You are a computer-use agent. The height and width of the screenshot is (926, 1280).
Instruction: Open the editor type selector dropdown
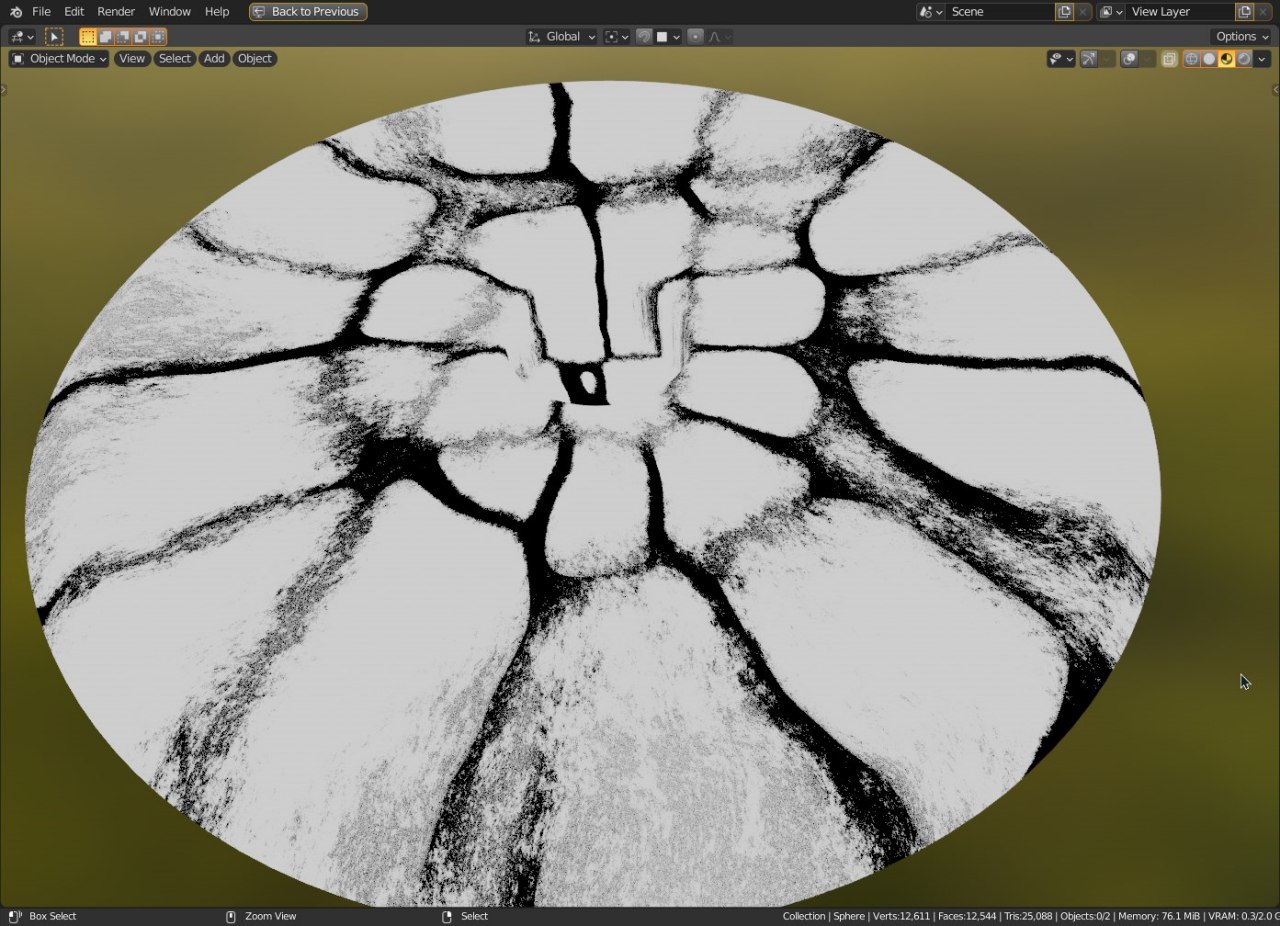tap(22, 37)
